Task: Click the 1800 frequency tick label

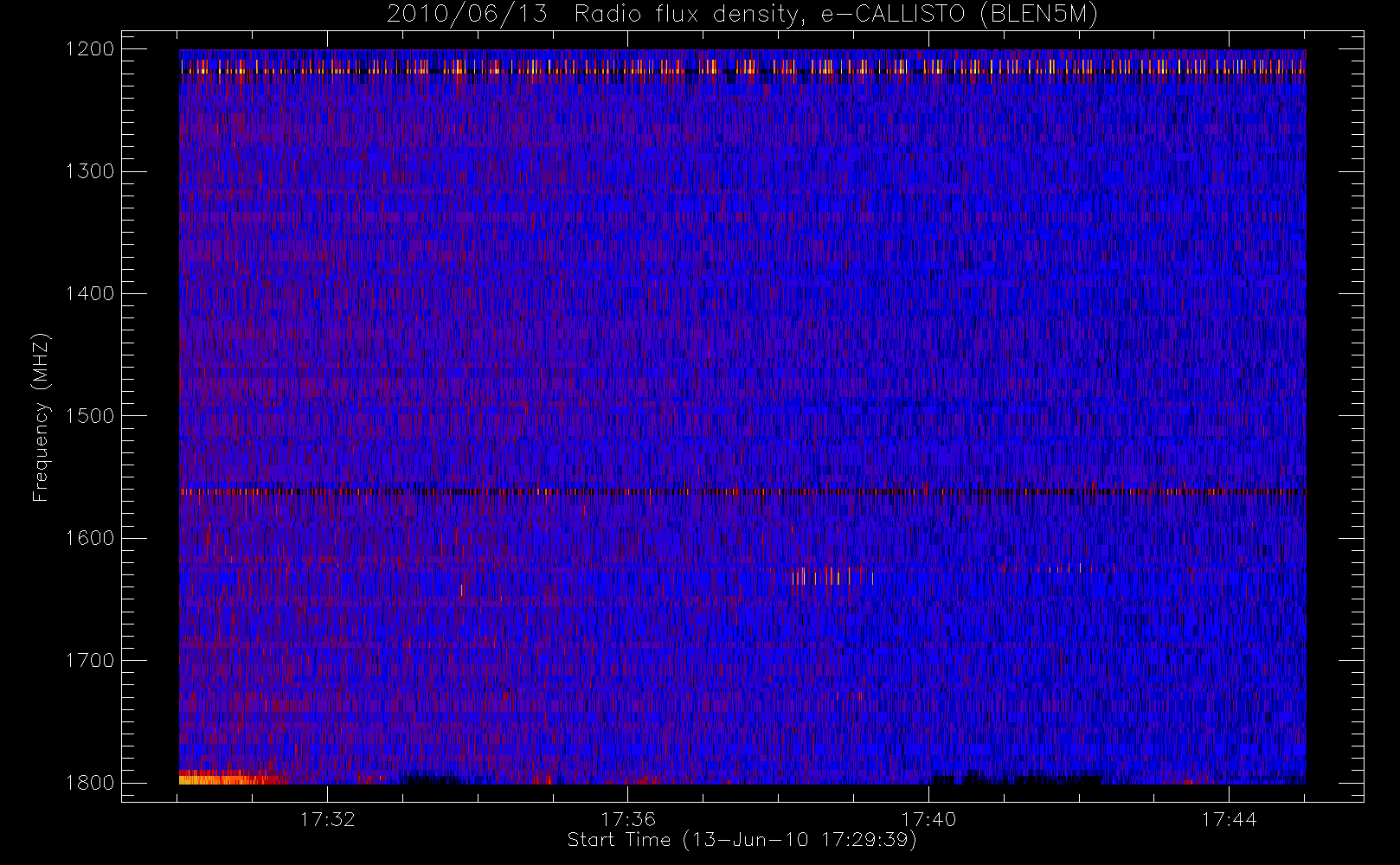Action: point(90,783)
